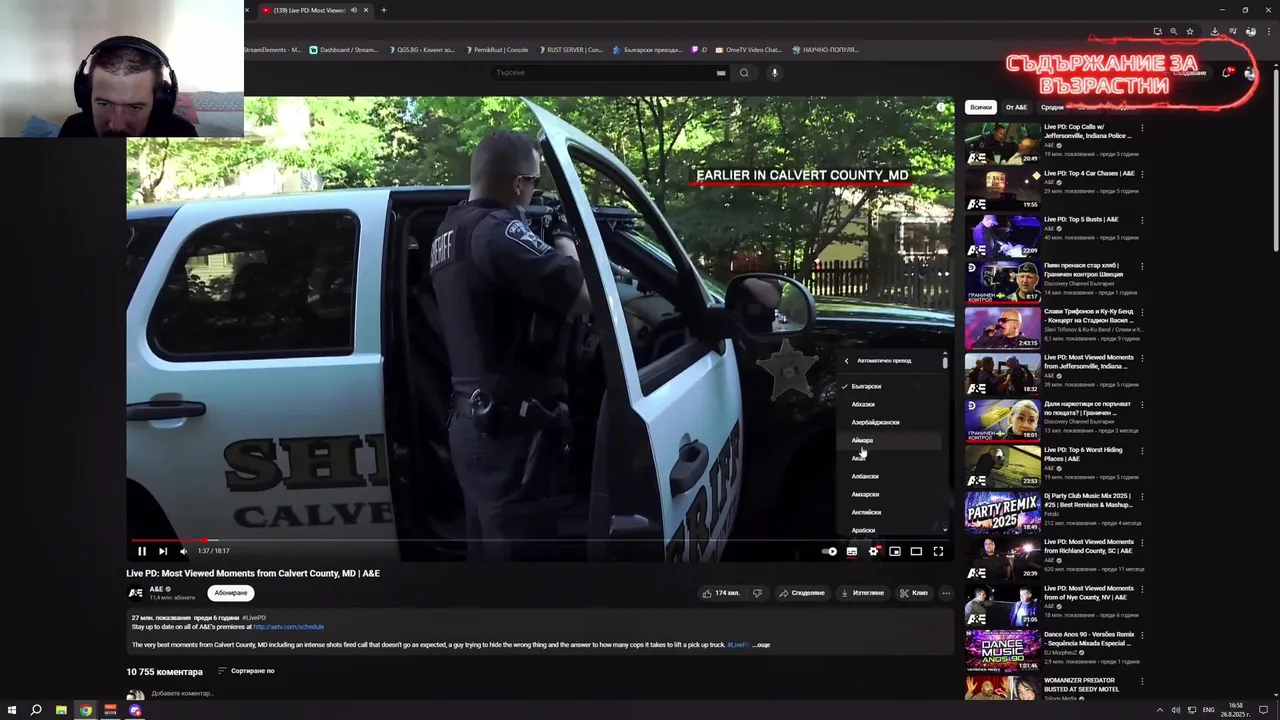1280x720 pixels.
Task: Start voice search with microphone
Action: click(x=774, y=72)
